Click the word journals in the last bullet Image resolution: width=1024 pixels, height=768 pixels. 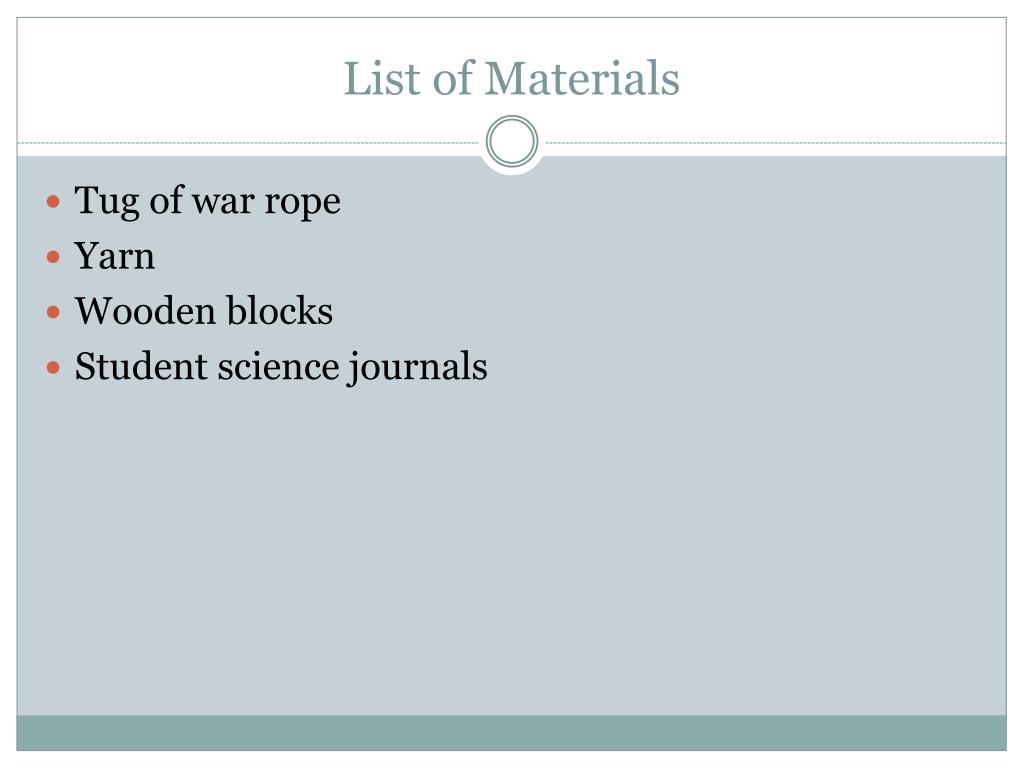coord(418,368)
